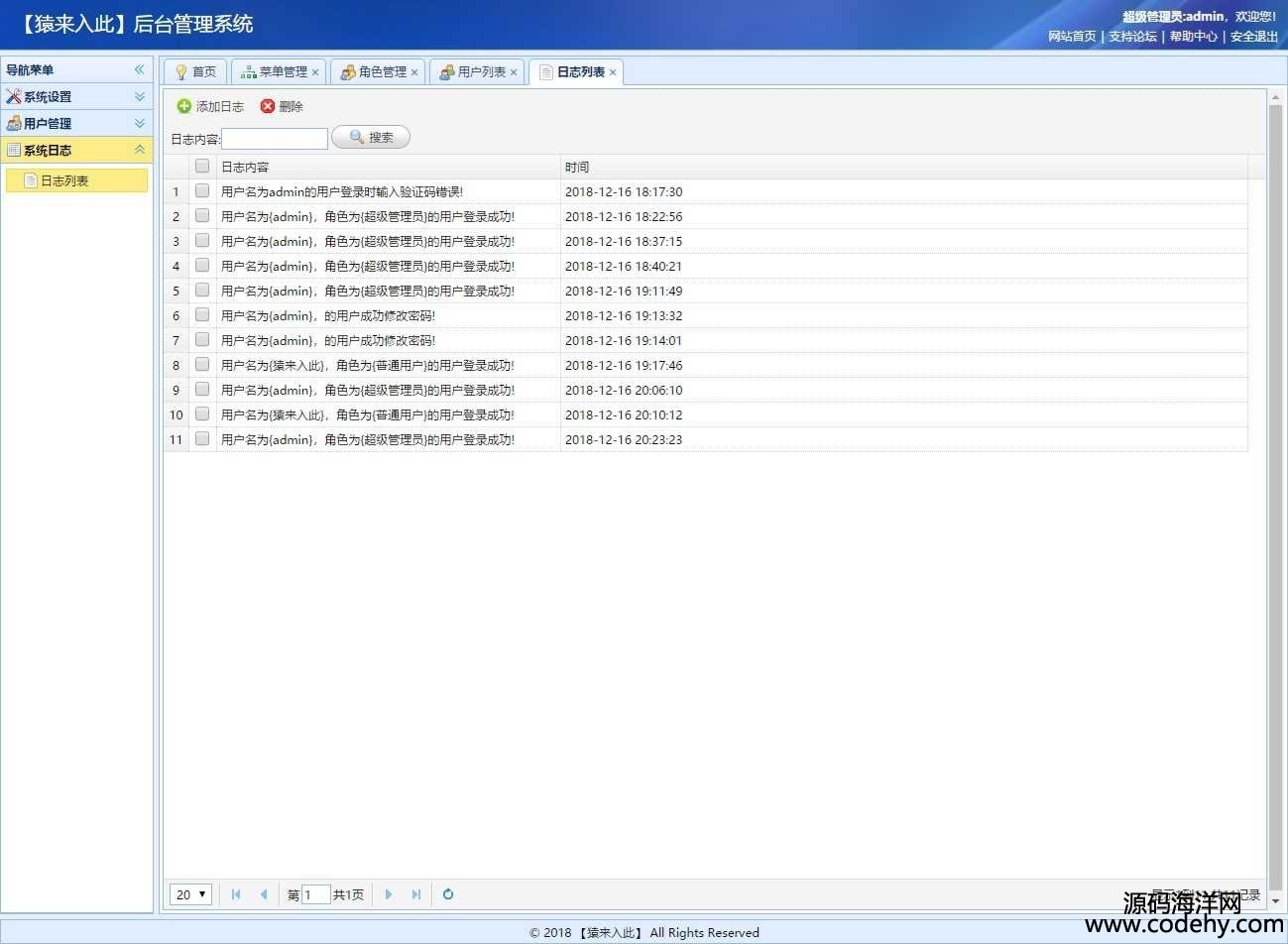Refresh the log list

click(448, 894)
